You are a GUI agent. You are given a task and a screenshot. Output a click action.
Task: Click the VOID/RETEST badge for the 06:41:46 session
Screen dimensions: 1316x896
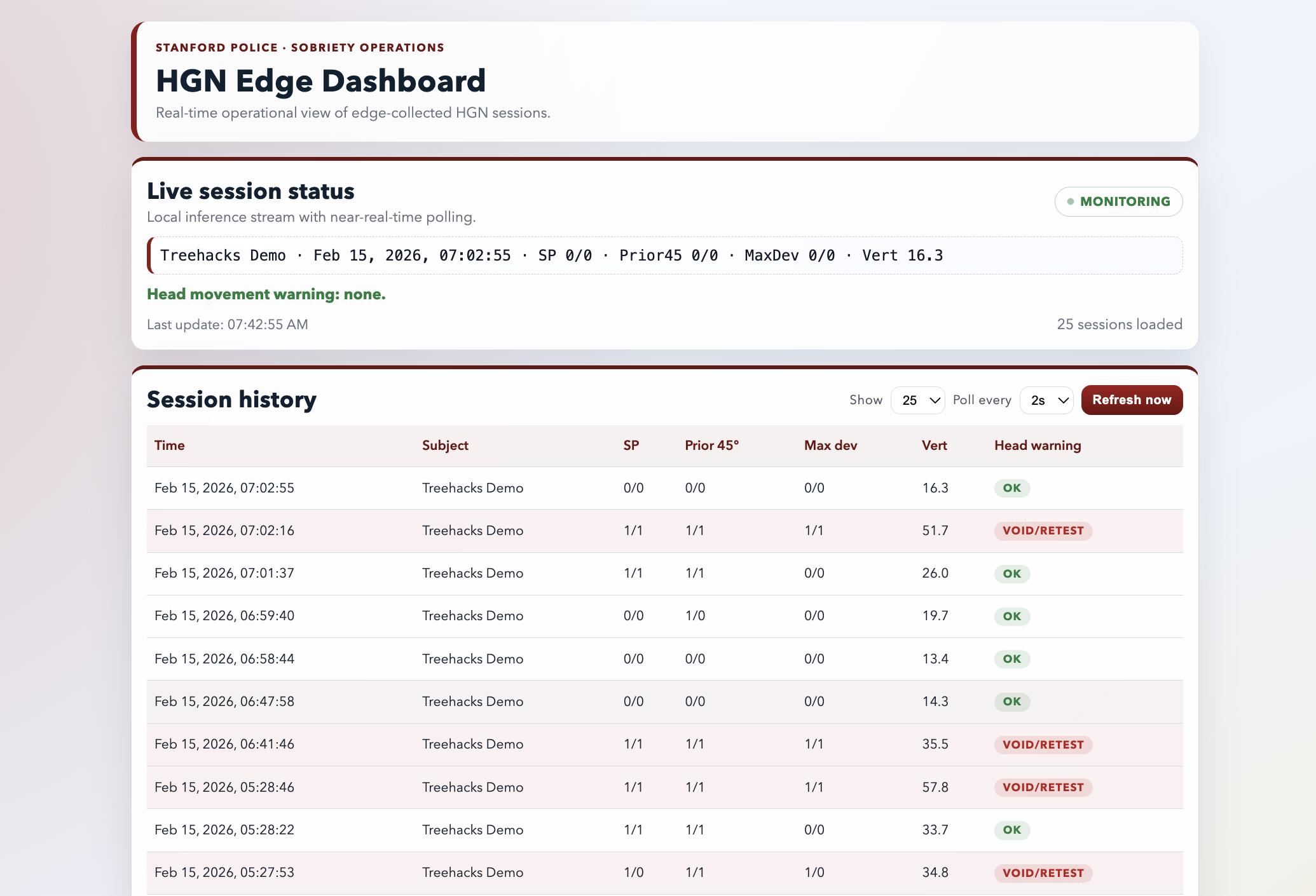[x=1043, y=744]
